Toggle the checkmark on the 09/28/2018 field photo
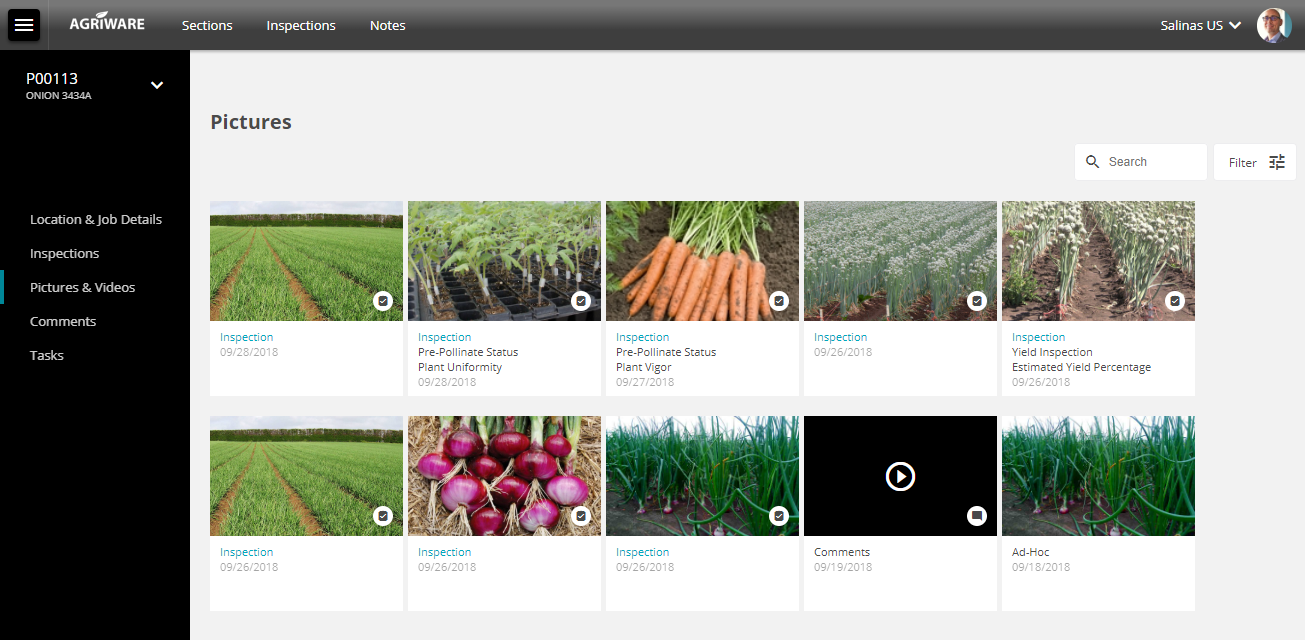The image size is (1305, 640). click(383, 300)
